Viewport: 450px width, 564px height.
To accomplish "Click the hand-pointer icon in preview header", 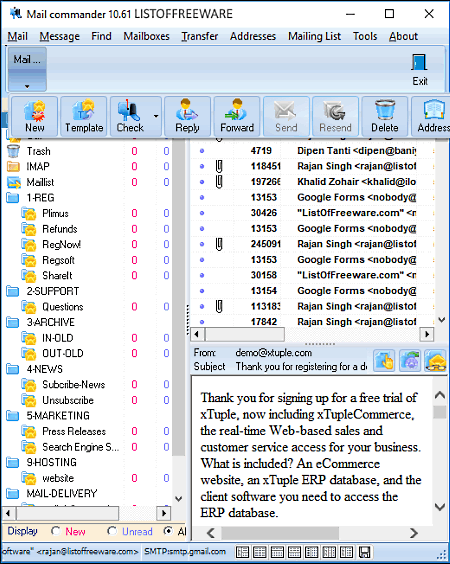I will 384,360.
